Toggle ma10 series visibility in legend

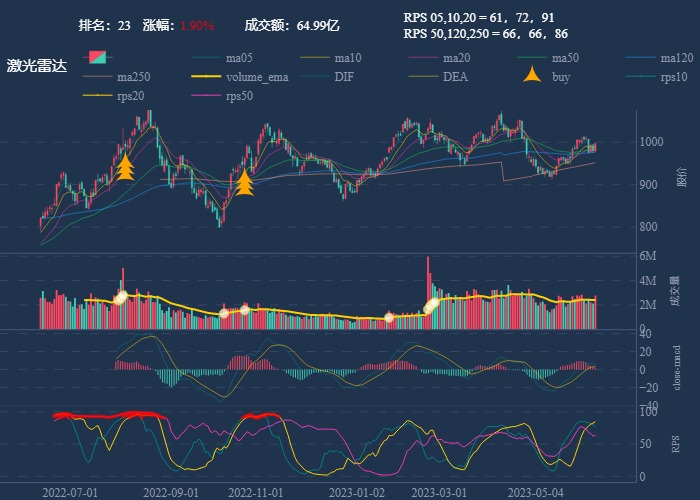(x=316, y=58)
